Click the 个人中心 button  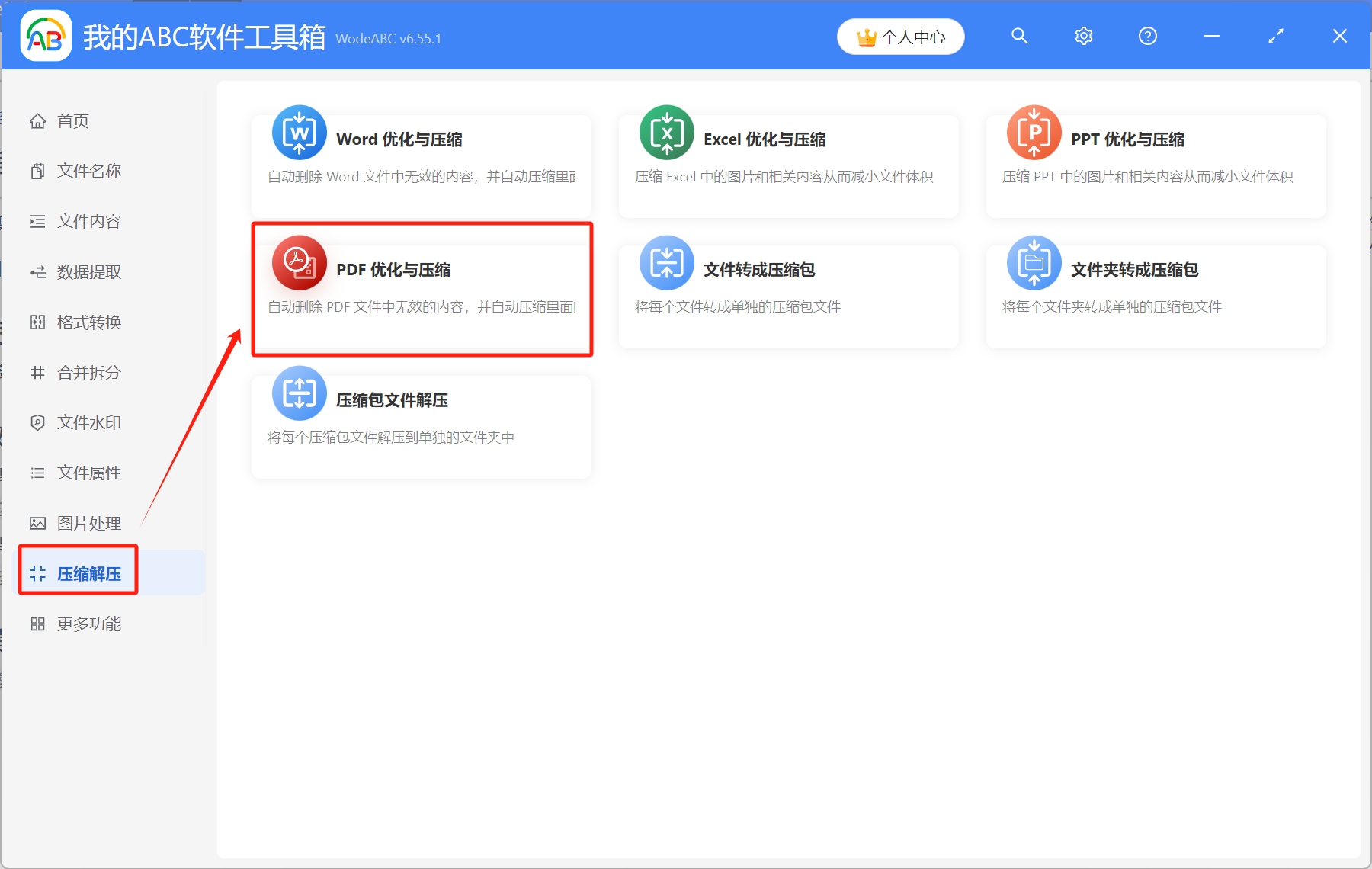pos(900,35)
